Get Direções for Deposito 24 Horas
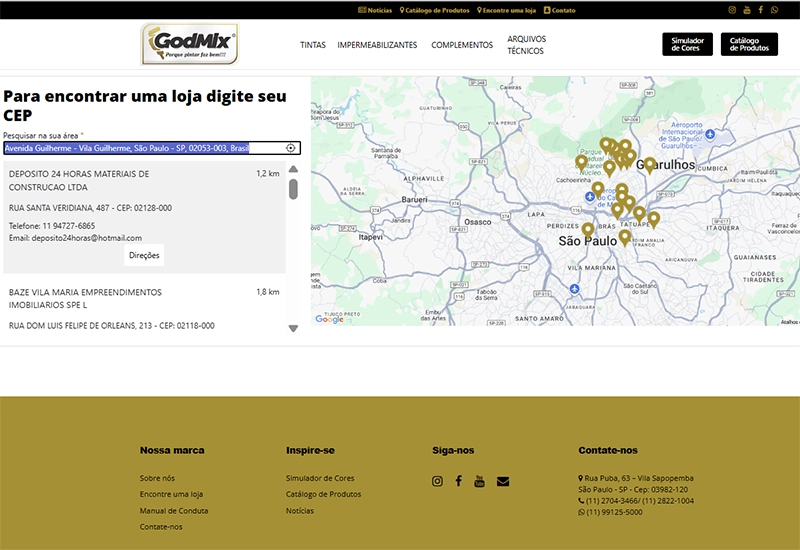 tap(145, 255)
